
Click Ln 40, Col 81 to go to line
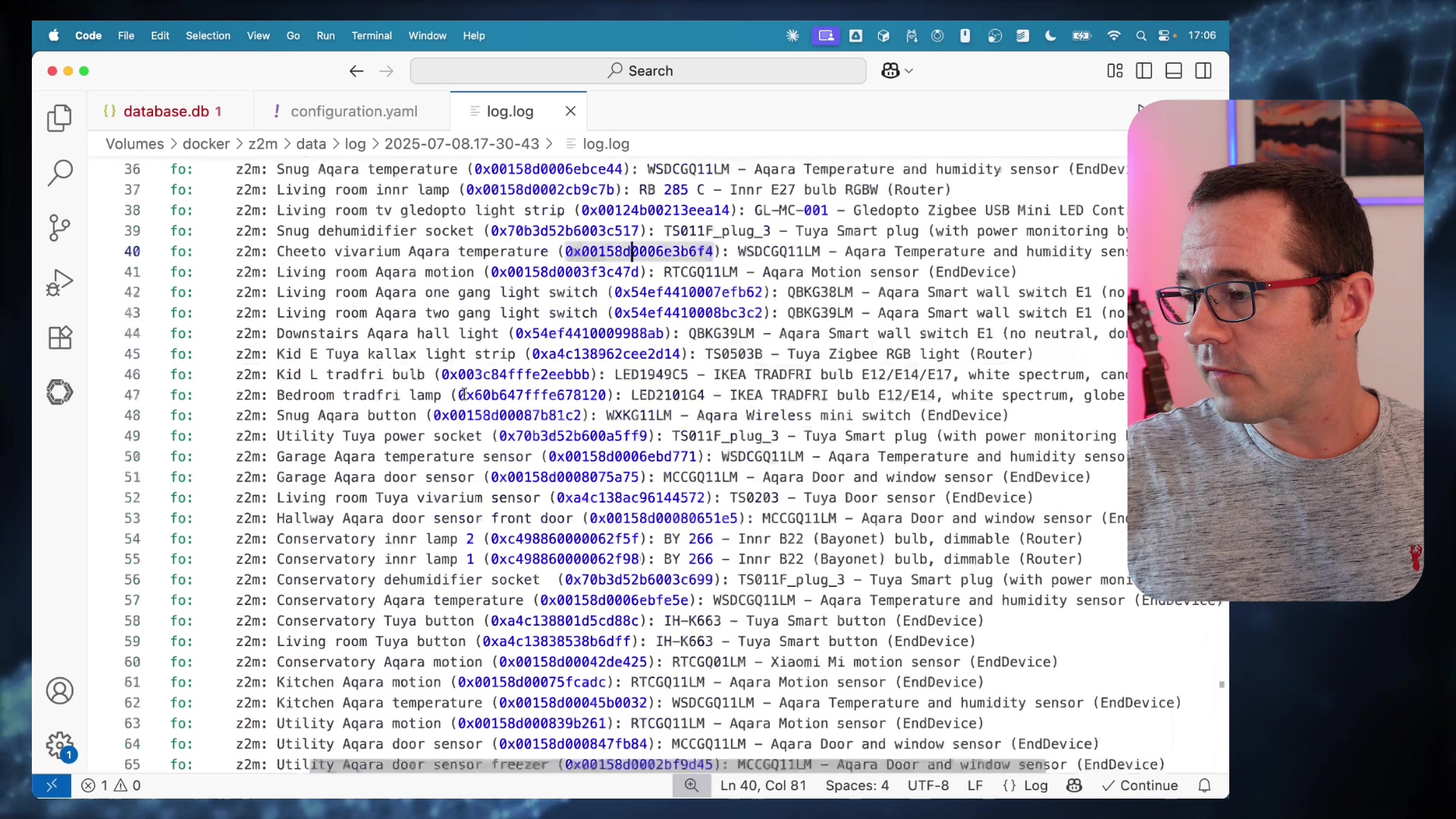pyautogui.click(x=764, y=786)
